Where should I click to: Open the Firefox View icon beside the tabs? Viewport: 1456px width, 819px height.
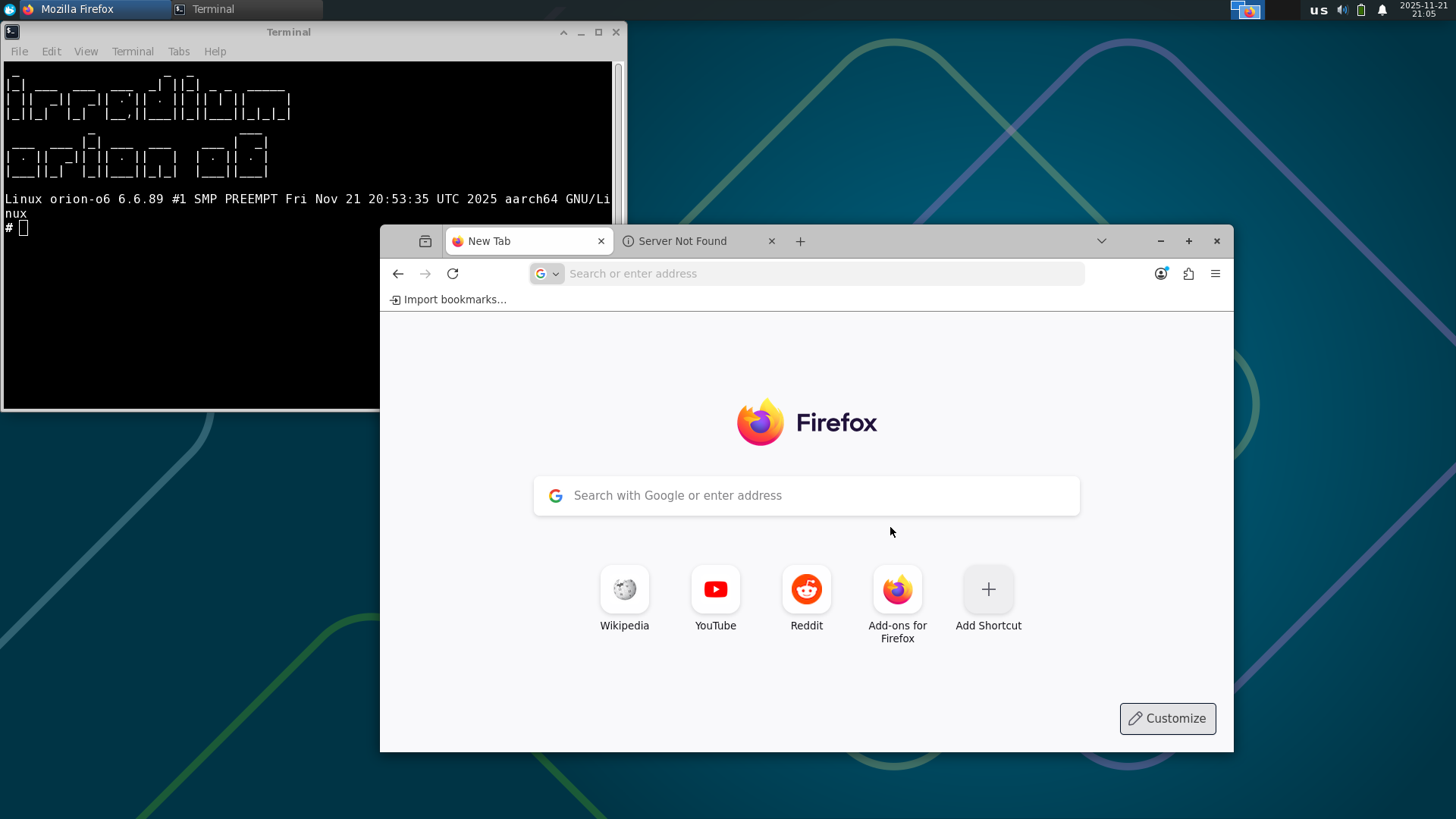pyautogui.click(x=425, y=241)
